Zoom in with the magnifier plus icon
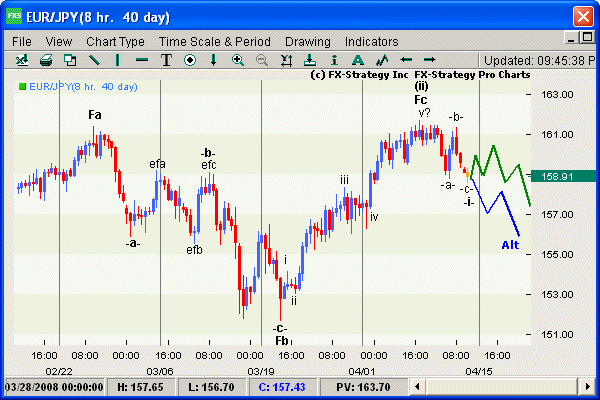 tap(238, 60)
